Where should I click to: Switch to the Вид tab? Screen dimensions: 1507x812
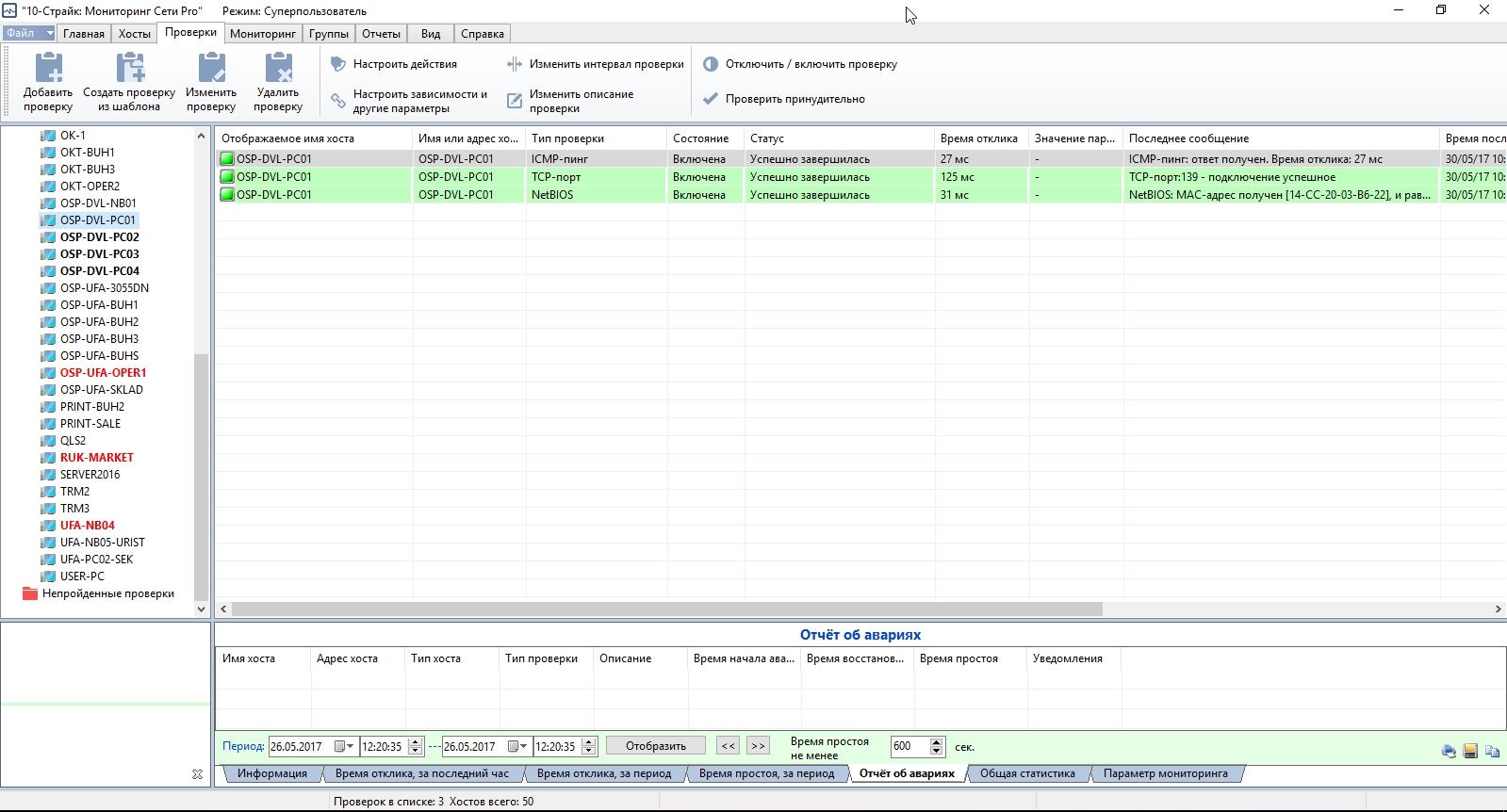431,34
